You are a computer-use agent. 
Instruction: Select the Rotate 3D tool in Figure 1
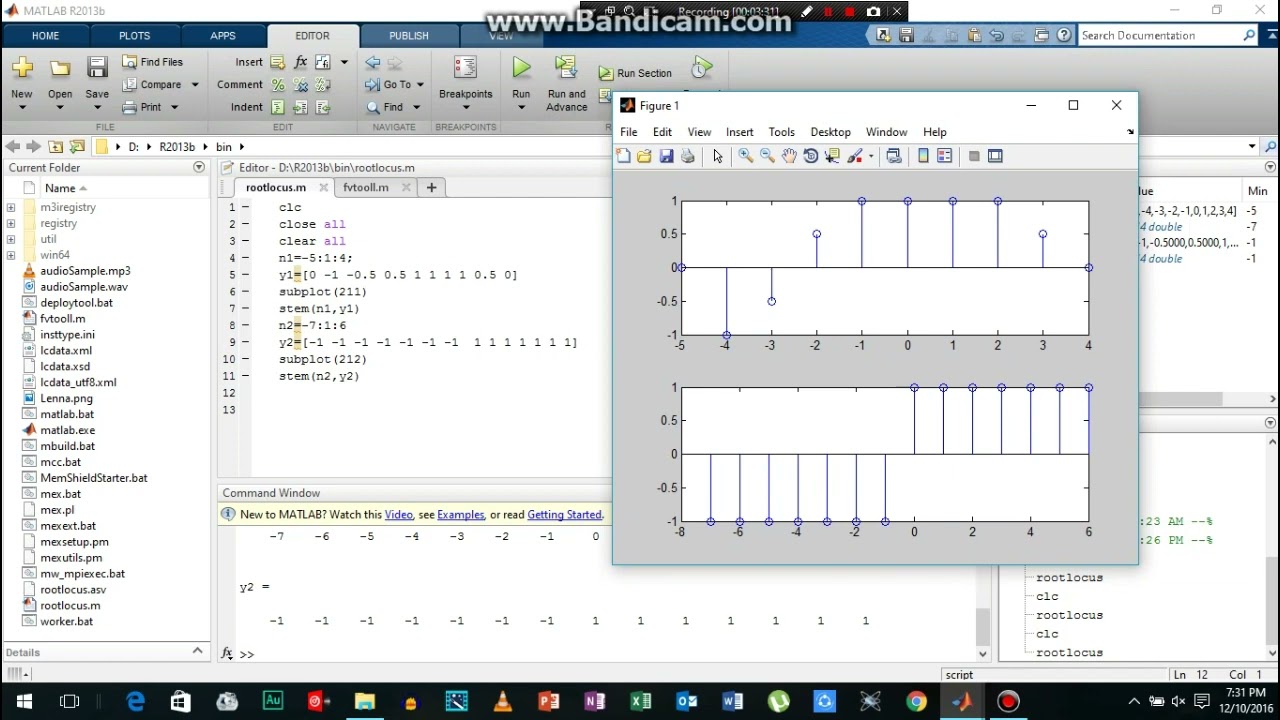point(811,156)
